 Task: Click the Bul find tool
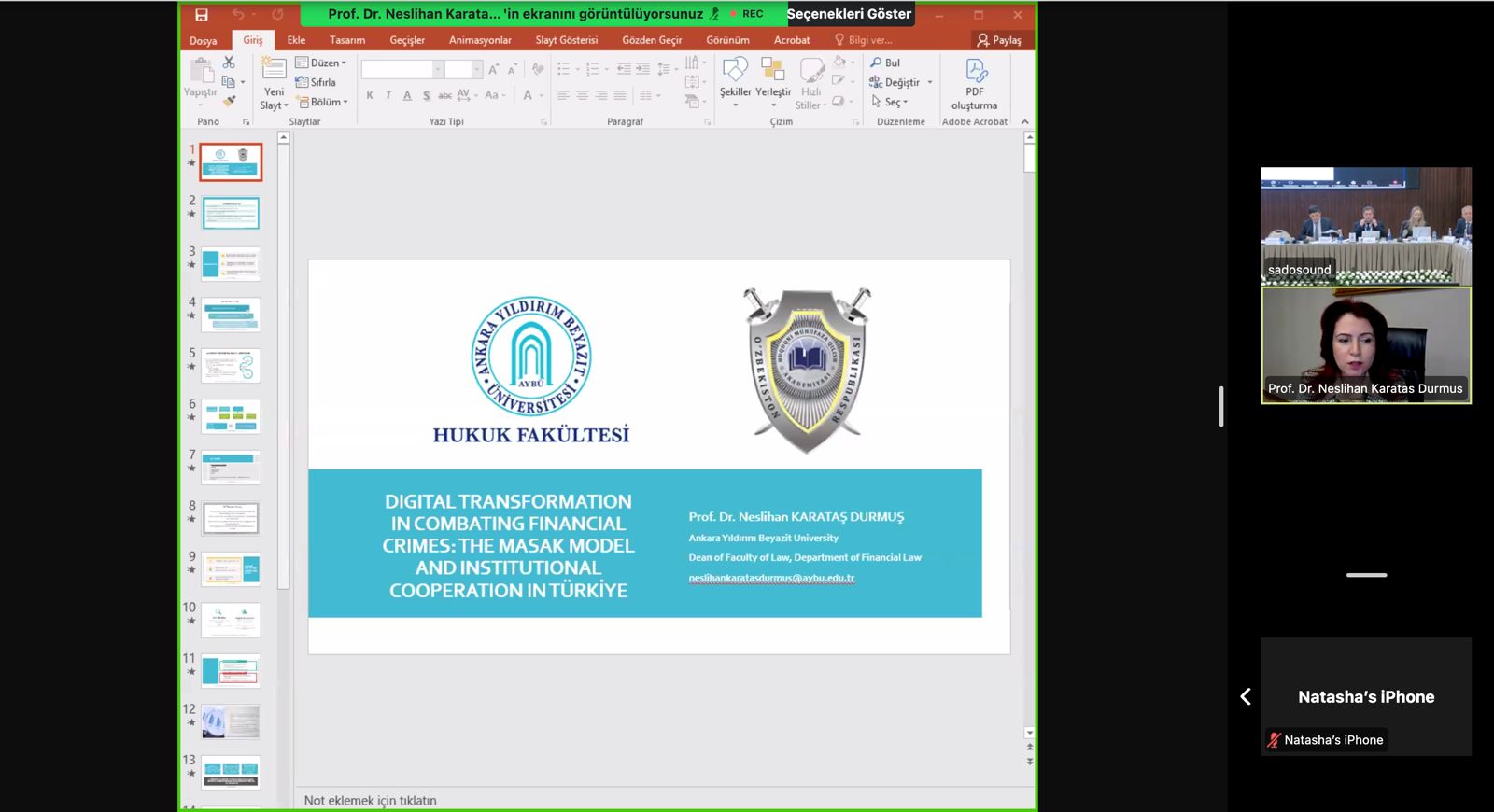(885, 63)
